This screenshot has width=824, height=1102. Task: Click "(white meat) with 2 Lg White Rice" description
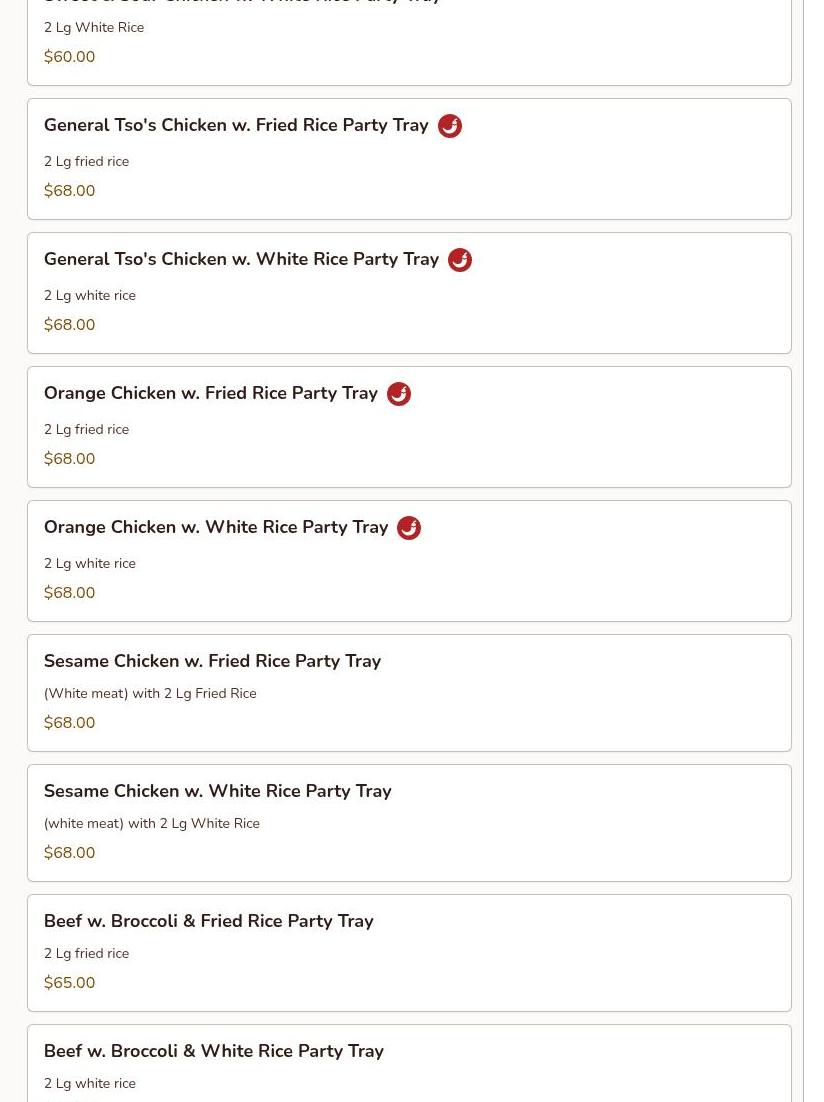pos(152,824)
